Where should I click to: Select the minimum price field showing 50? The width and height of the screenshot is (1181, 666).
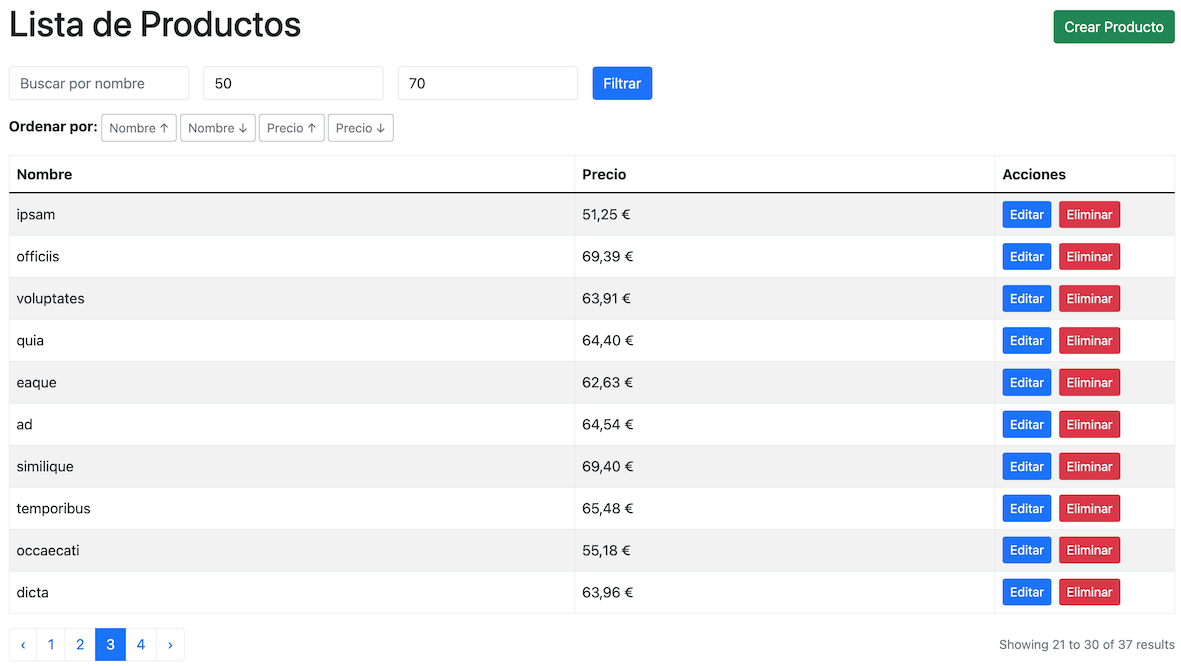pyautogui.click(x=292, y=83)
